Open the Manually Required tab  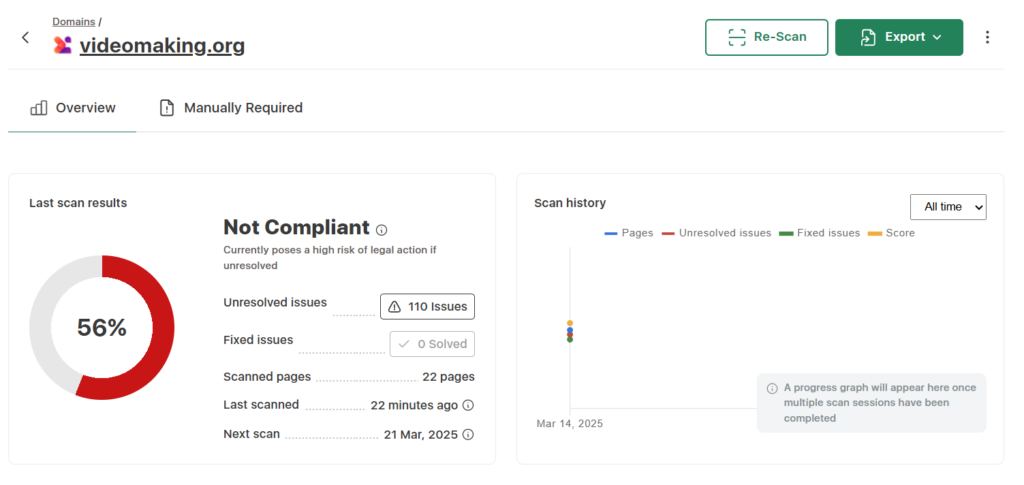(x=231, y=108)
